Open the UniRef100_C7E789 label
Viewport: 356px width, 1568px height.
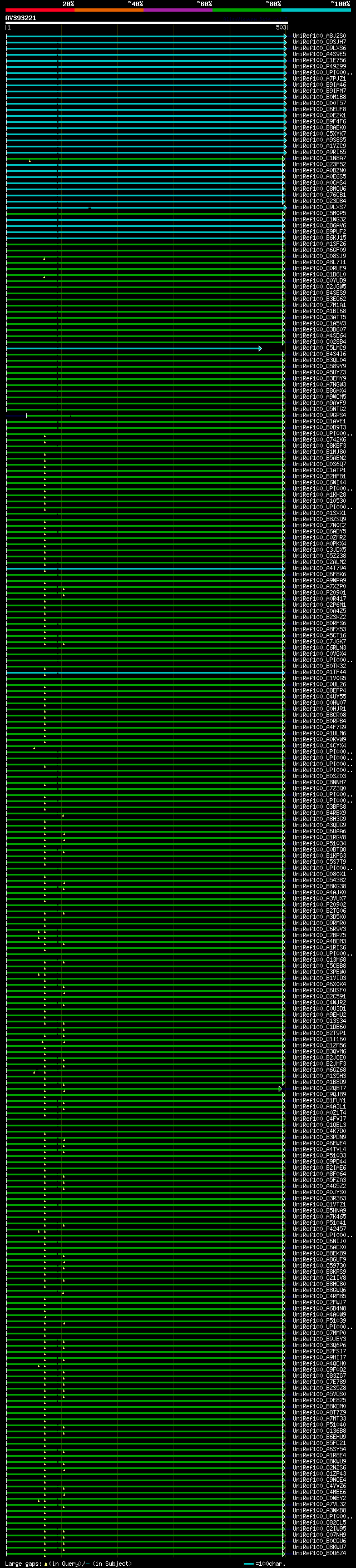(x=319, y=1382)
